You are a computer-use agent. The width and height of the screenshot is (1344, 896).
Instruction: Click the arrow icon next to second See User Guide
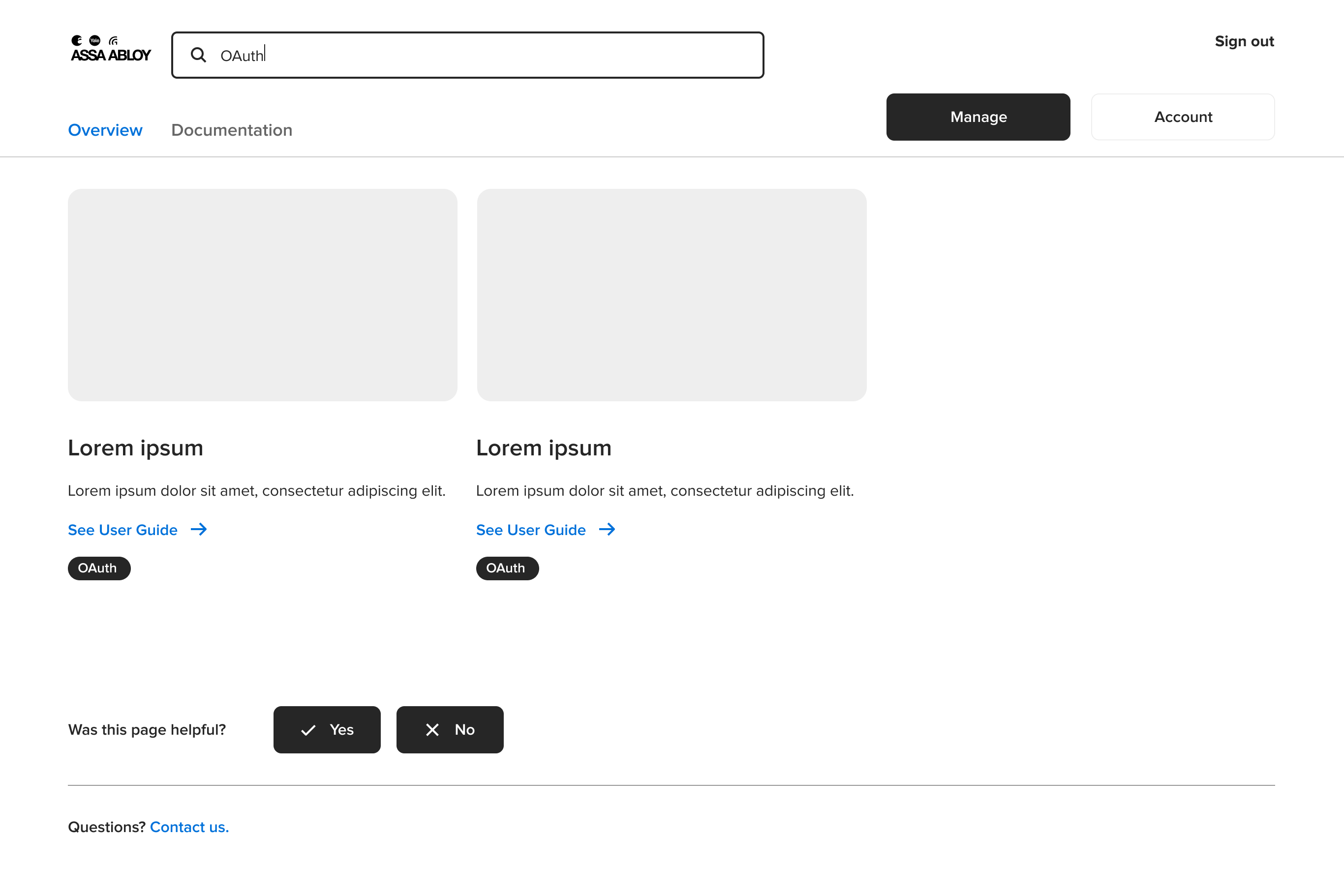607,530
